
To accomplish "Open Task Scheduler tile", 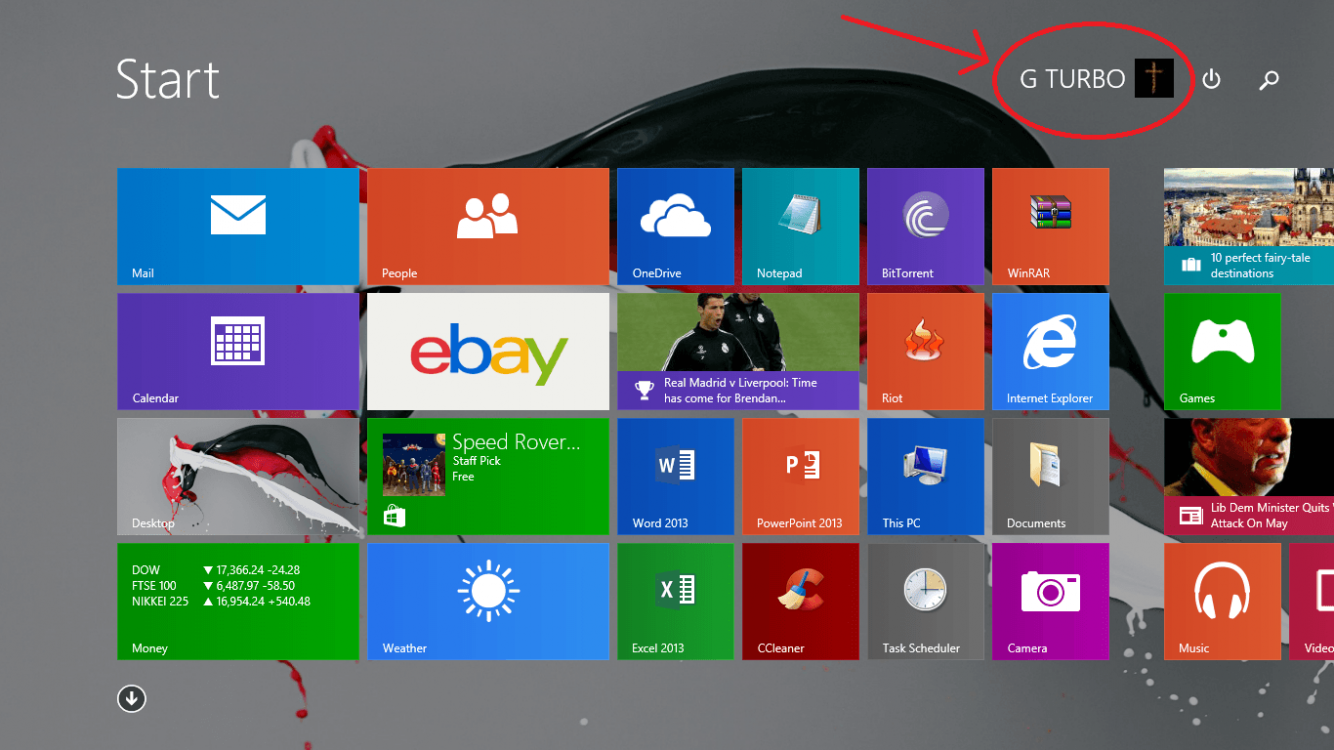I will pyautogui.click(x=926, y=602).
